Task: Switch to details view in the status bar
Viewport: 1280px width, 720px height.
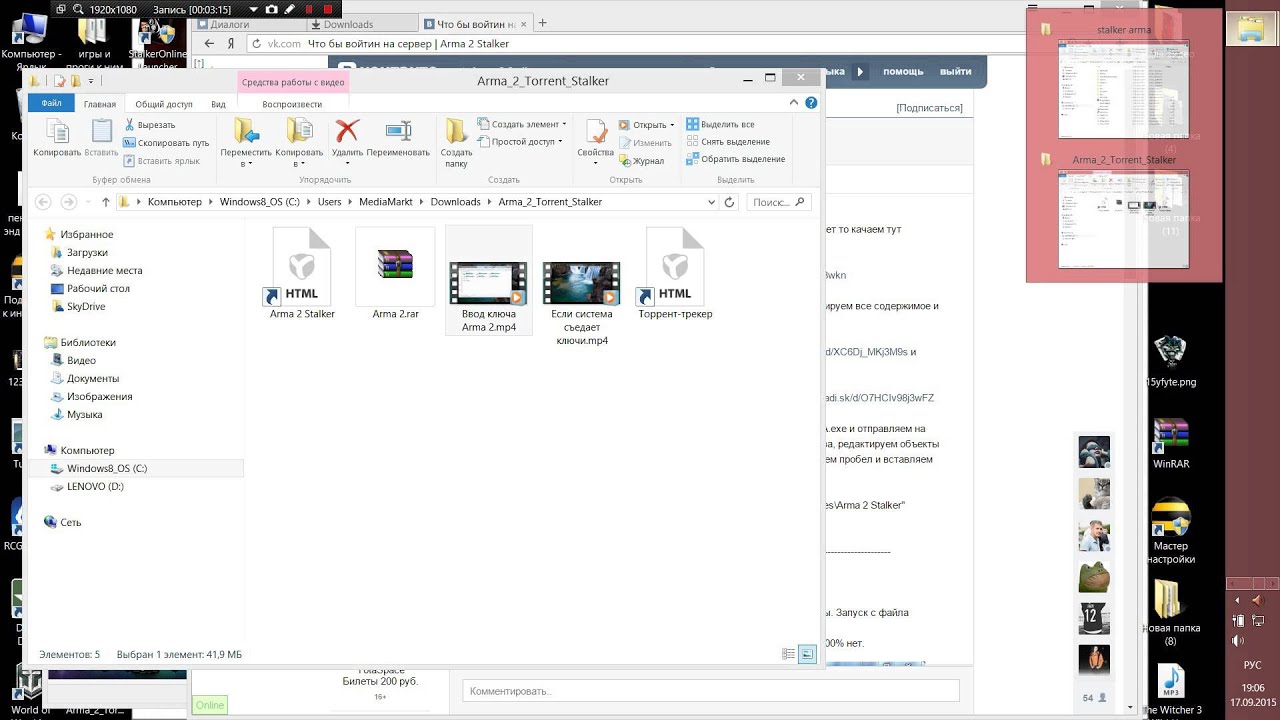Action: pos(788,654)
